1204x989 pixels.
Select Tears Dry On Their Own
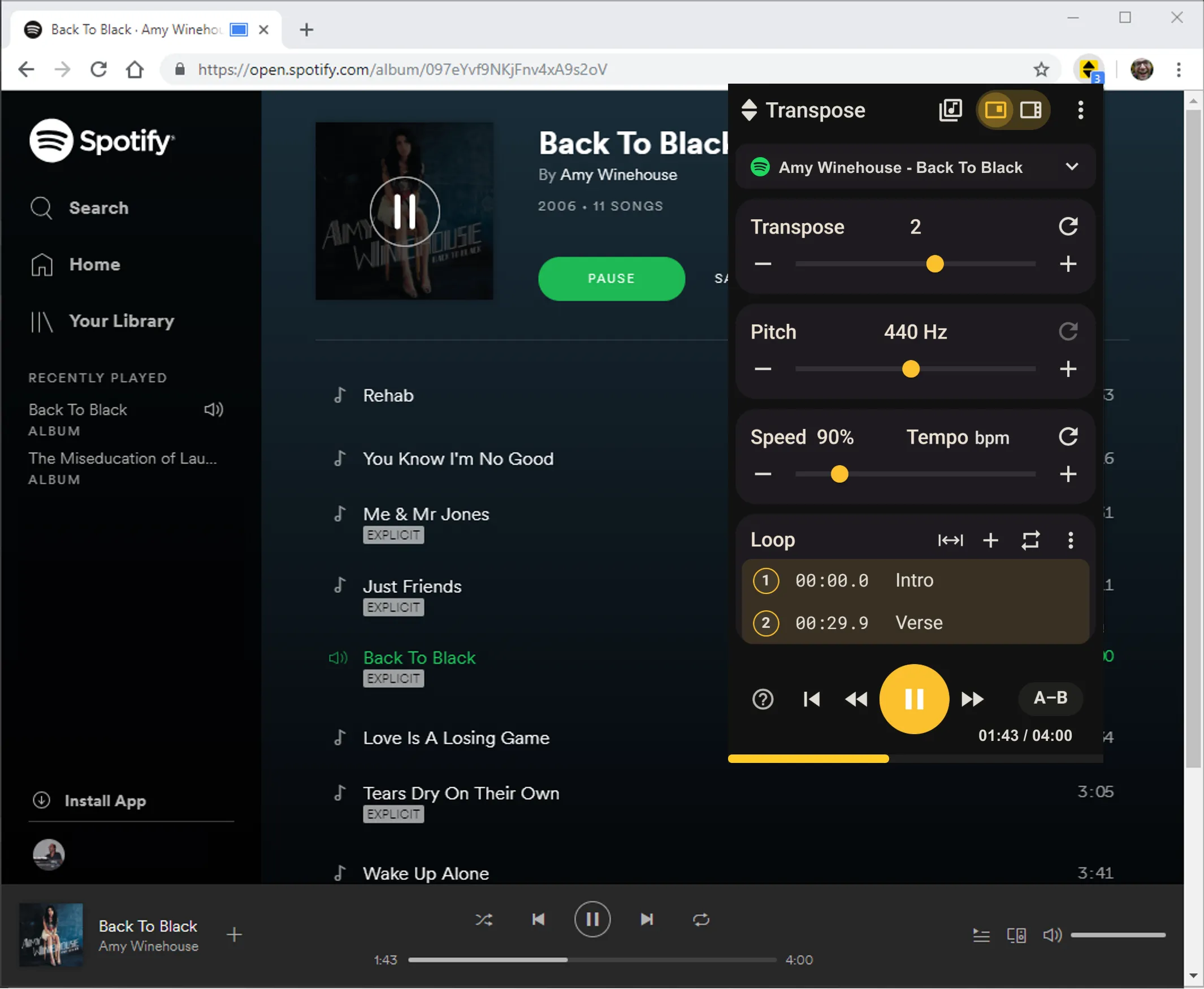462,793
